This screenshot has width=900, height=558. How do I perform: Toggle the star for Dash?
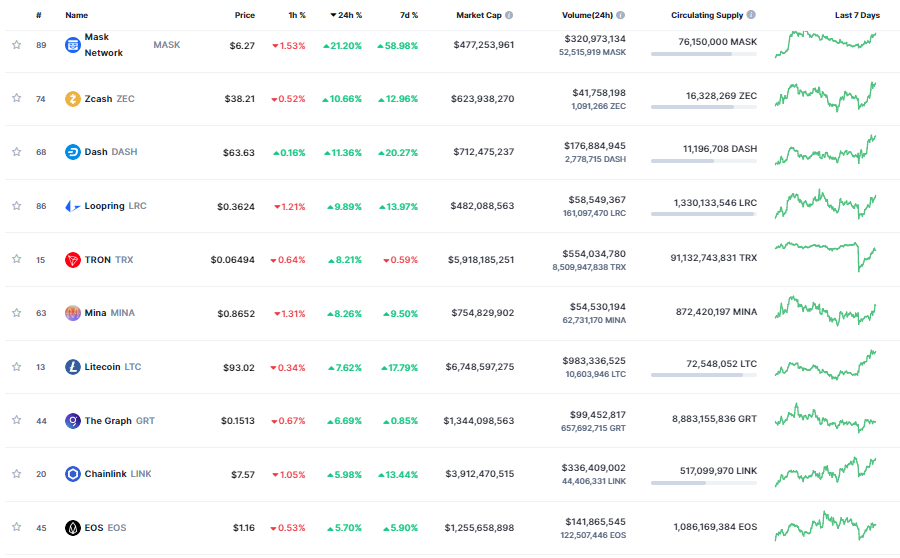tap(17, 152)
